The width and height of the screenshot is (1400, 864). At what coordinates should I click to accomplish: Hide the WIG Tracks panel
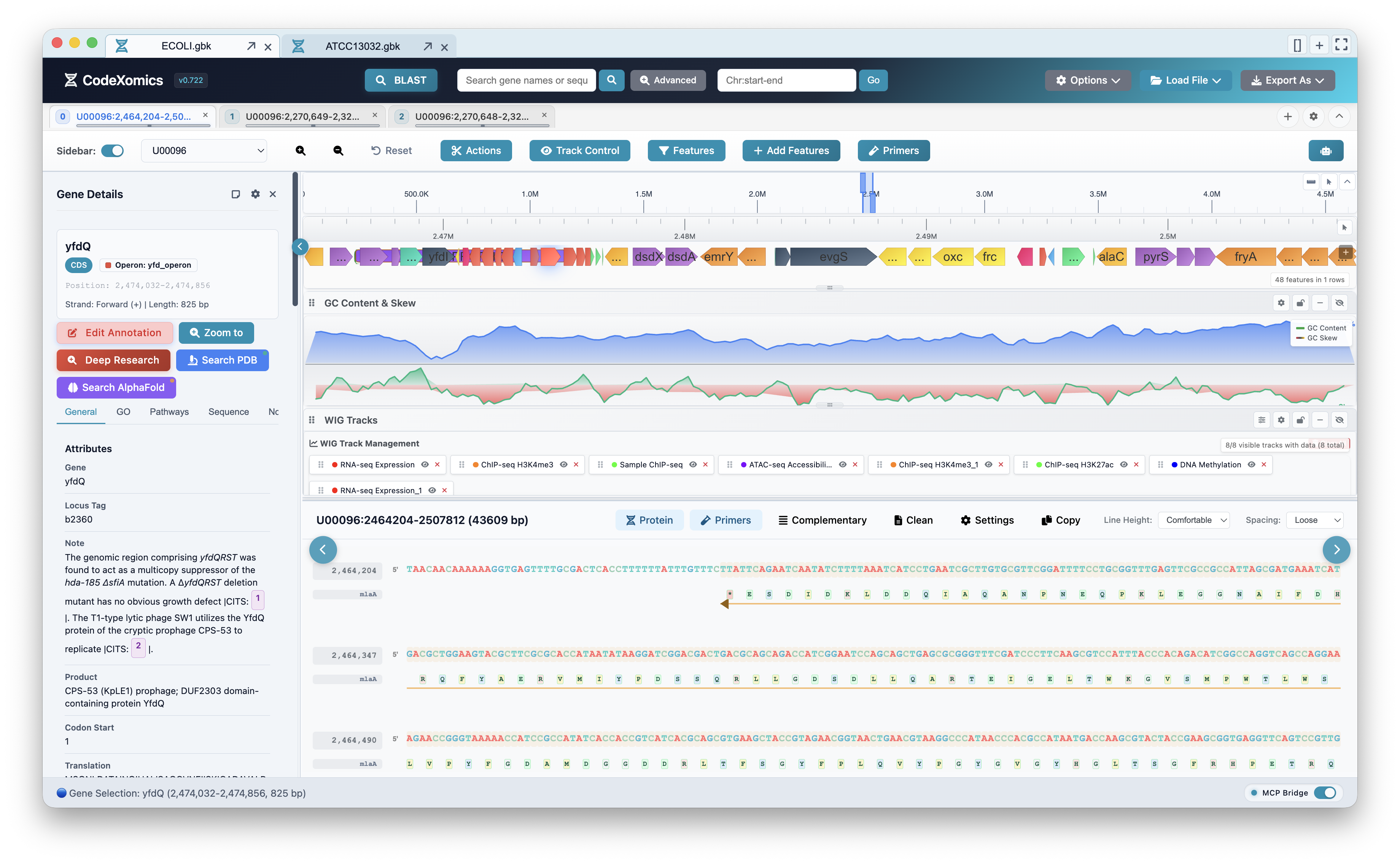coord(1340,420)
